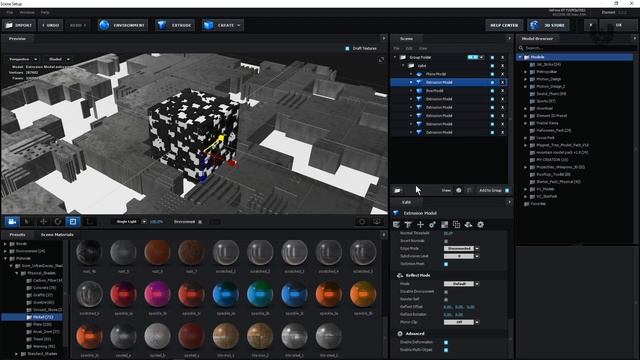This screenshot has width=640, height=360.
Task: Click the Model Browser tab
Action: click(x=537, y=38)
